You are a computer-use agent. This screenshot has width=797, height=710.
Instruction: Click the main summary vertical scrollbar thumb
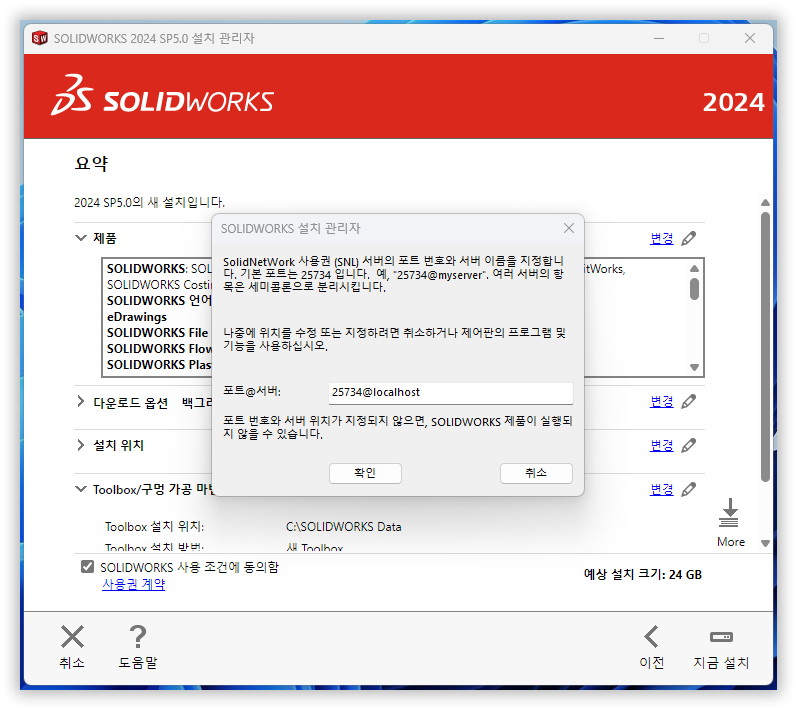click(x=765, y=347)
